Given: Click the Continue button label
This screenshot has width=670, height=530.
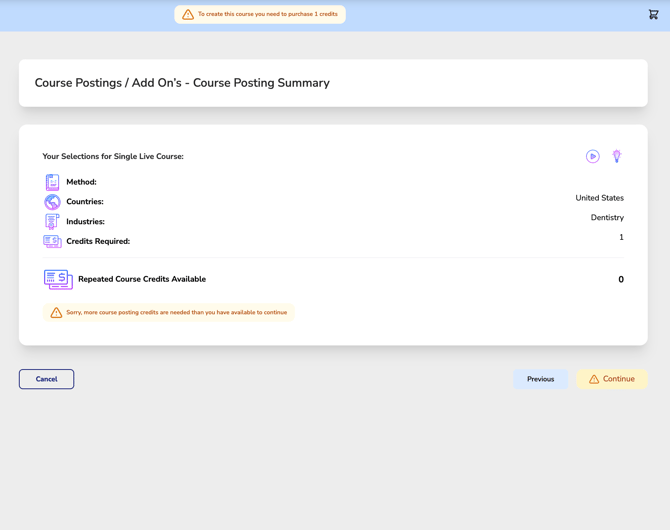Looking at the screenshot, I should point(619,379).
